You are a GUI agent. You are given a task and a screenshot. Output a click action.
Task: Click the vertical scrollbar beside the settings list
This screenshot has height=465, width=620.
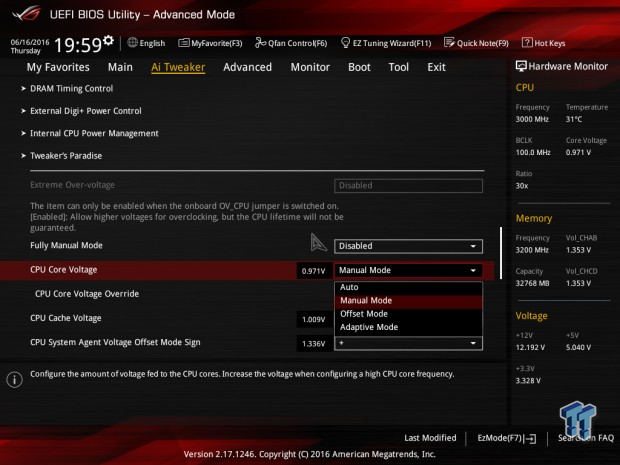point(501,253)
